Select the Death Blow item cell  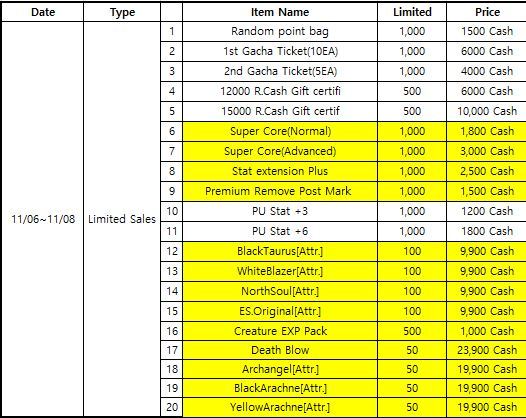click(280, 350)
